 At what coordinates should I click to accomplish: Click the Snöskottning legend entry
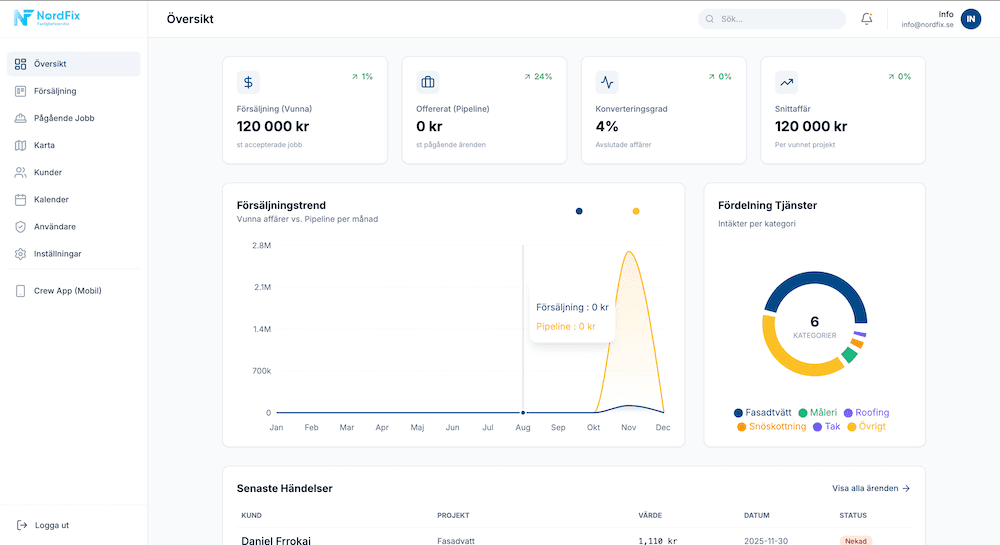772,426
